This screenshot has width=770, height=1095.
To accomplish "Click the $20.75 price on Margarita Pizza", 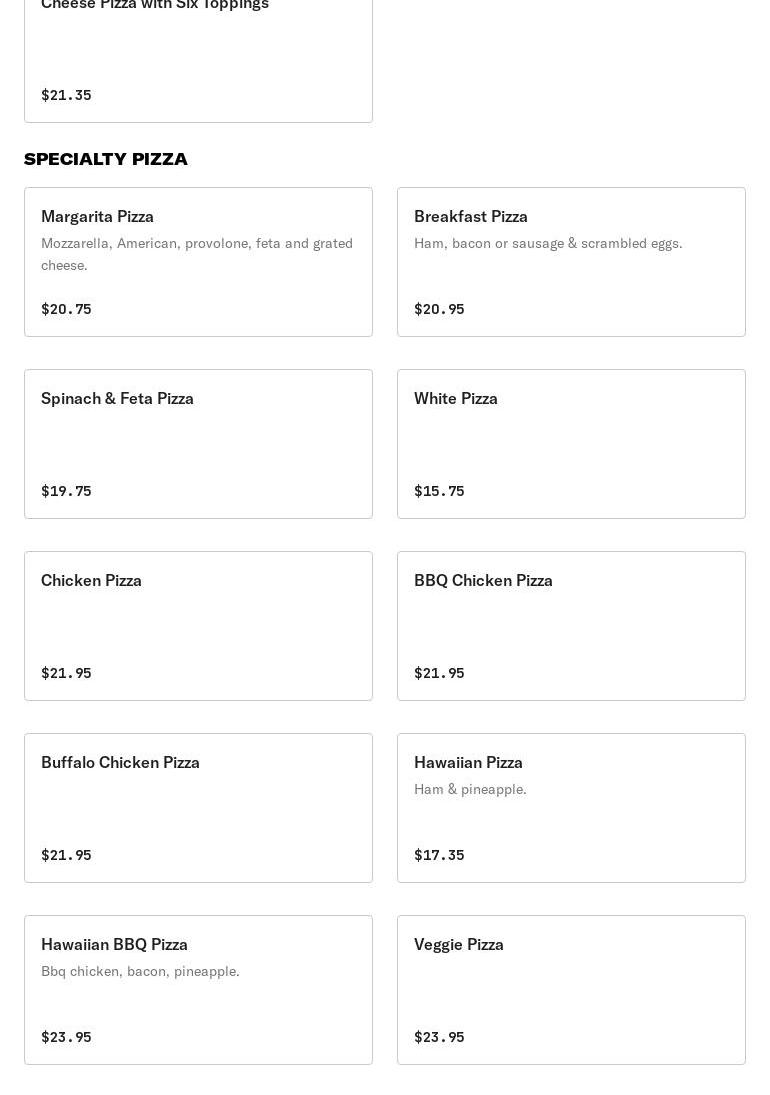I will click(66, 309).
